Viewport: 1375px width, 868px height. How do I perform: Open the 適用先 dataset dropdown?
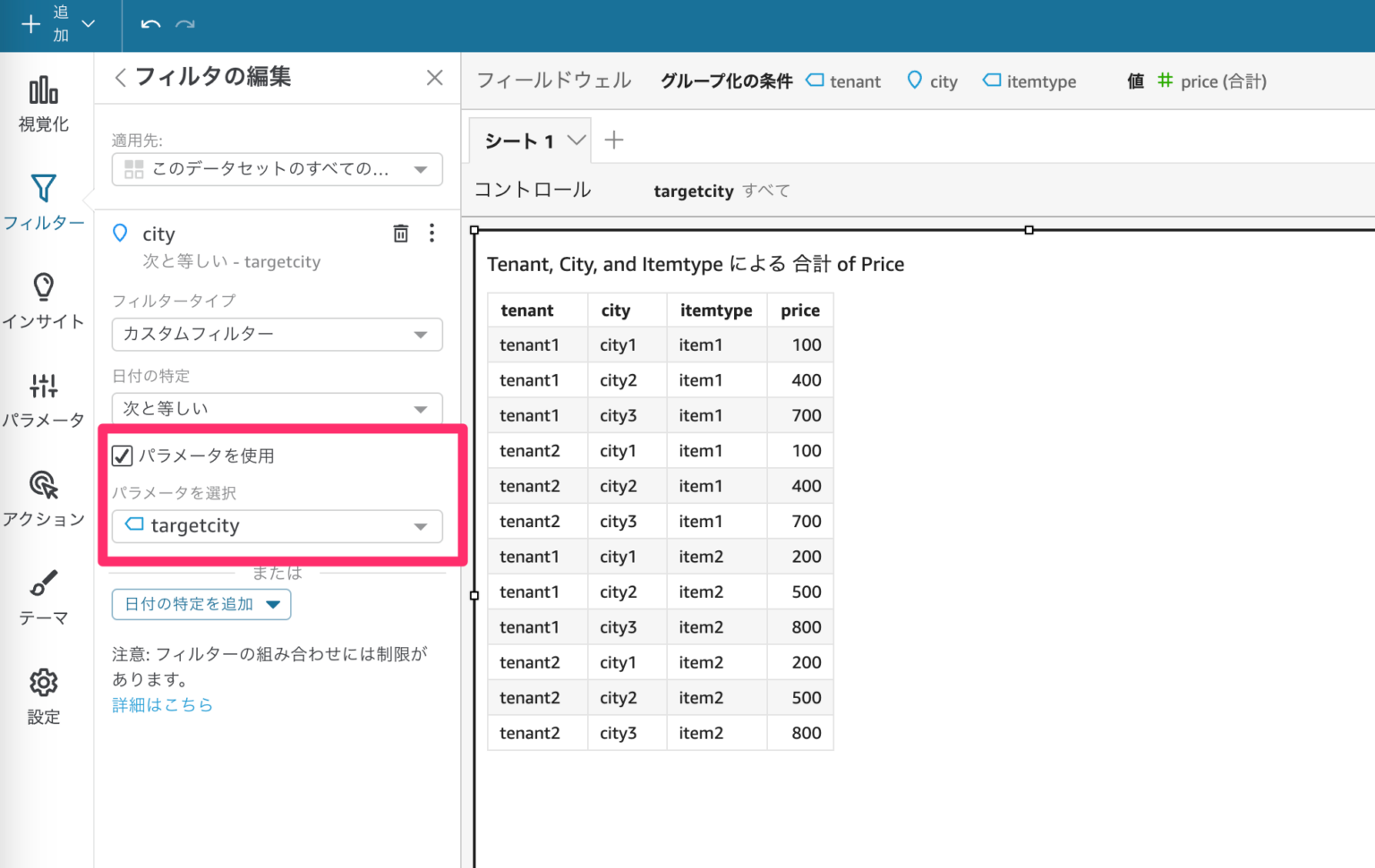coord(277,169)
